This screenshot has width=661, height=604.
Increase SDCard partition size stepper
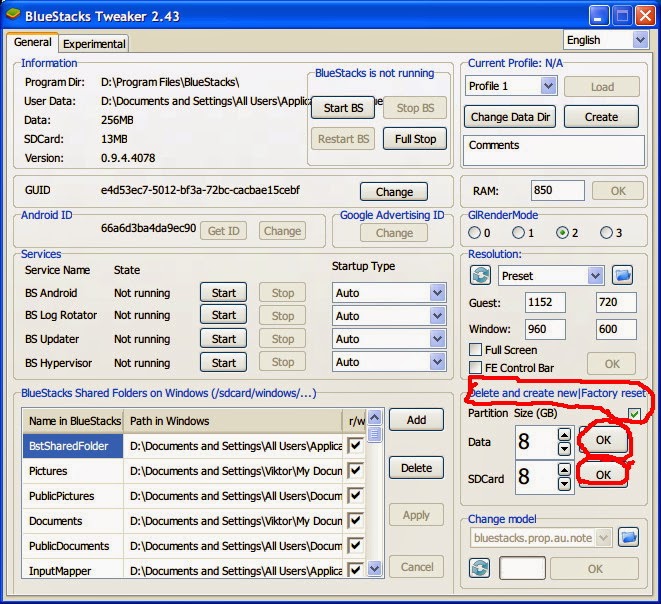564,470
